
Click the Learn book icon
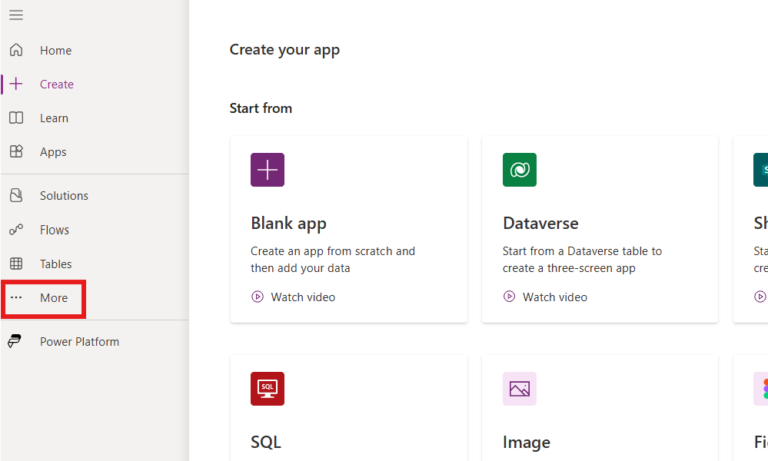(16, 118)
